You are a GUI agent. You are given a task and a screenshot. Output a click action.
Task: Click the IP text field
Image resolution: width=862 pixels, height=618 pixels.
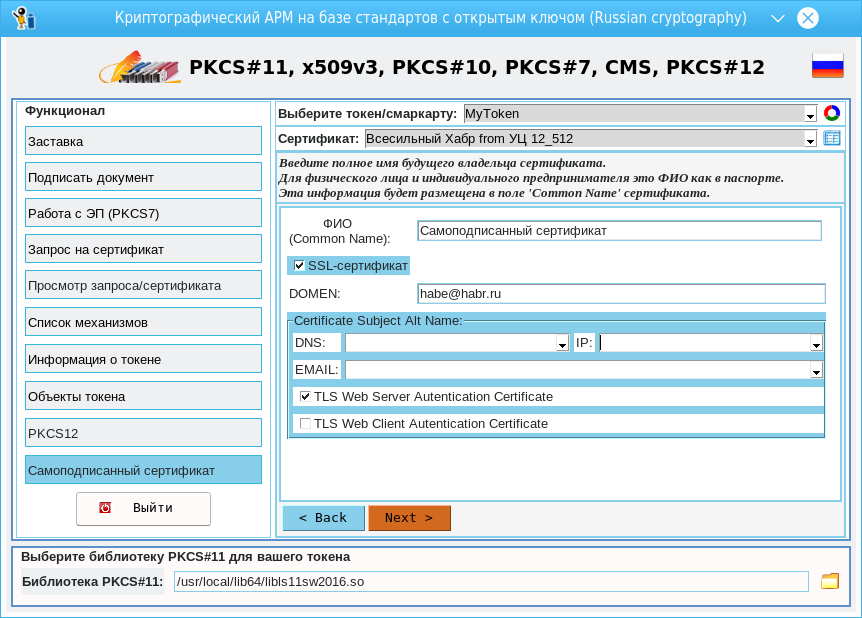coord(705,343)
